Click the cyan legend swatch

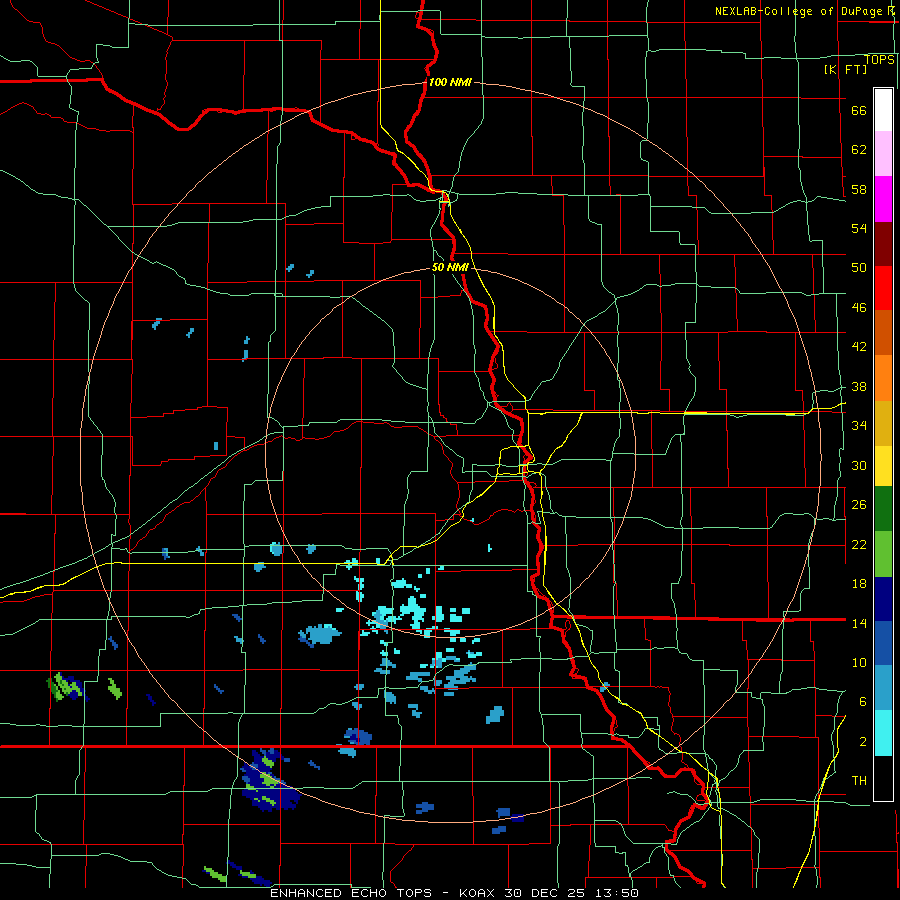click(883, 733)
